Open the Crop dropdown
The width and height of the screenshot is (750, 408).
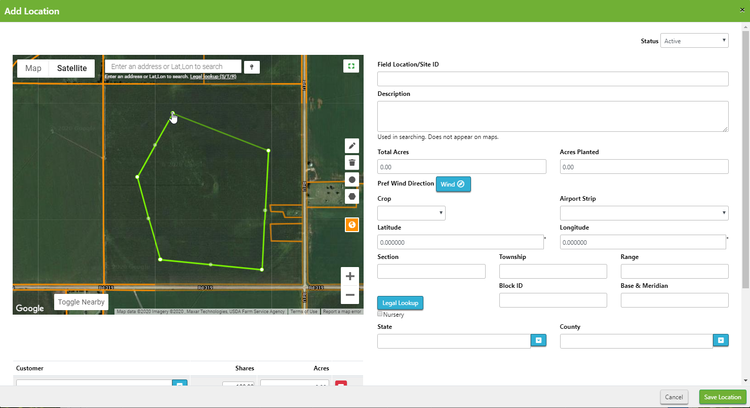[x=411, y=213]
